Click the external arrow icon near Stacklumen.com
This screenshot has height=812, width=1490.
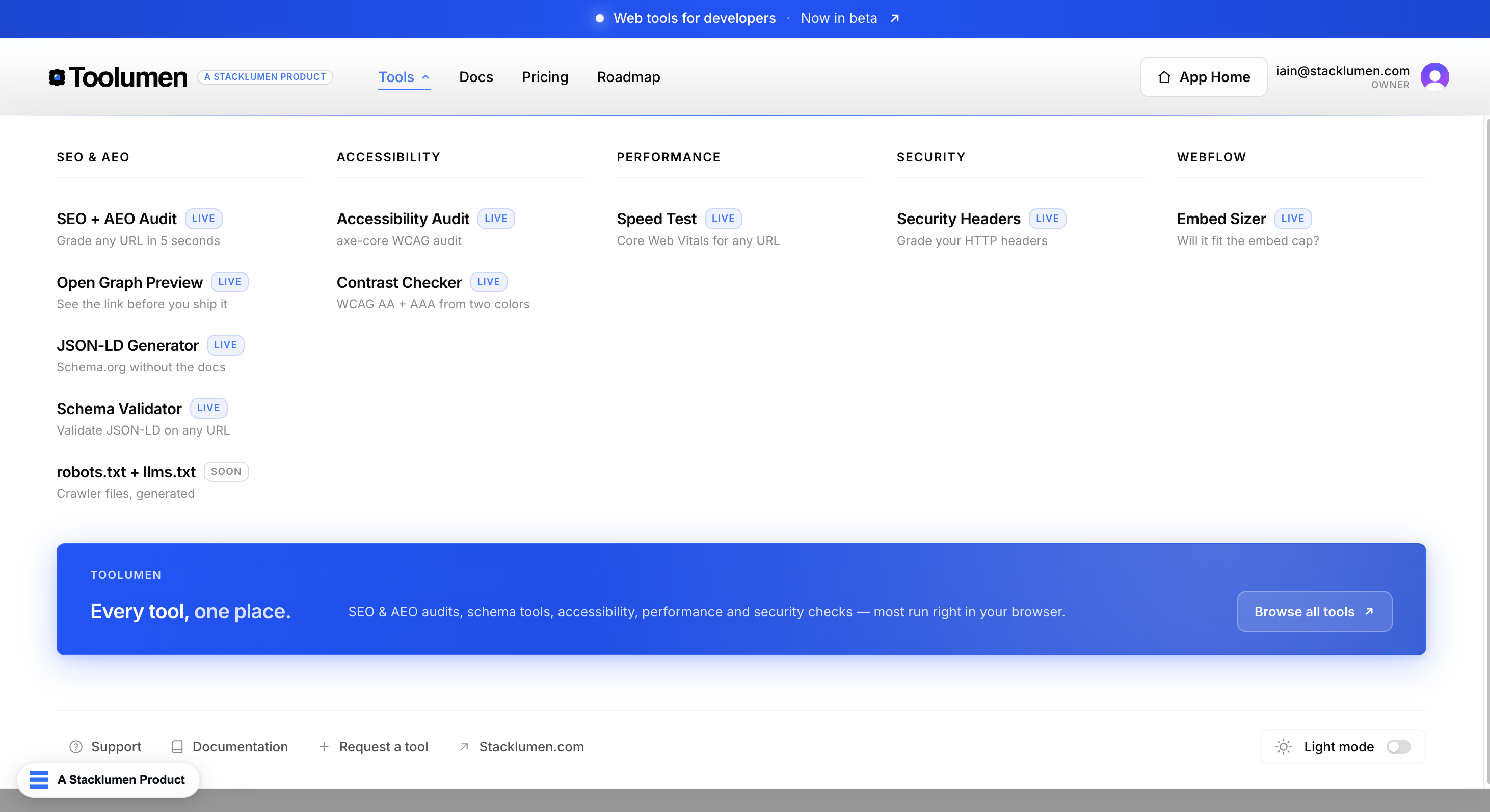click(464, 747)
